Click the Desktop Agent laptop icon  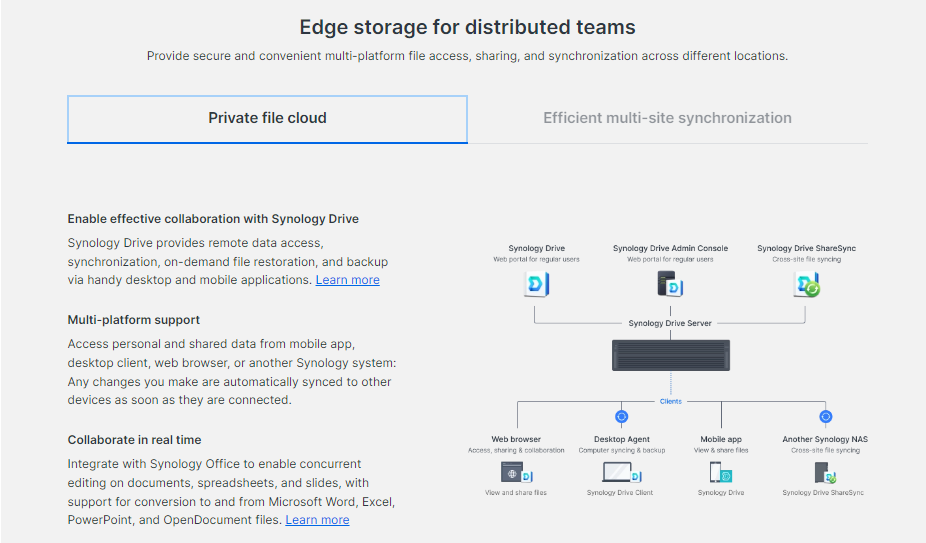pyautogui.click(x=621, y=473)
